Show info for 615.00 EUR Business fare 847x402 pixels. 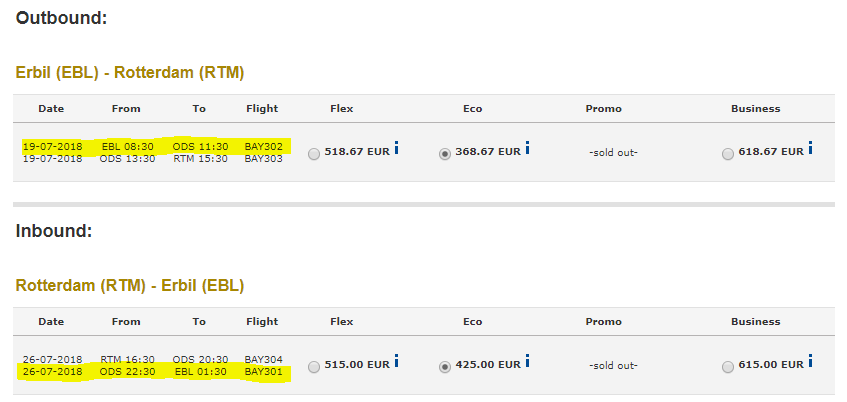[x=810, y=361]
